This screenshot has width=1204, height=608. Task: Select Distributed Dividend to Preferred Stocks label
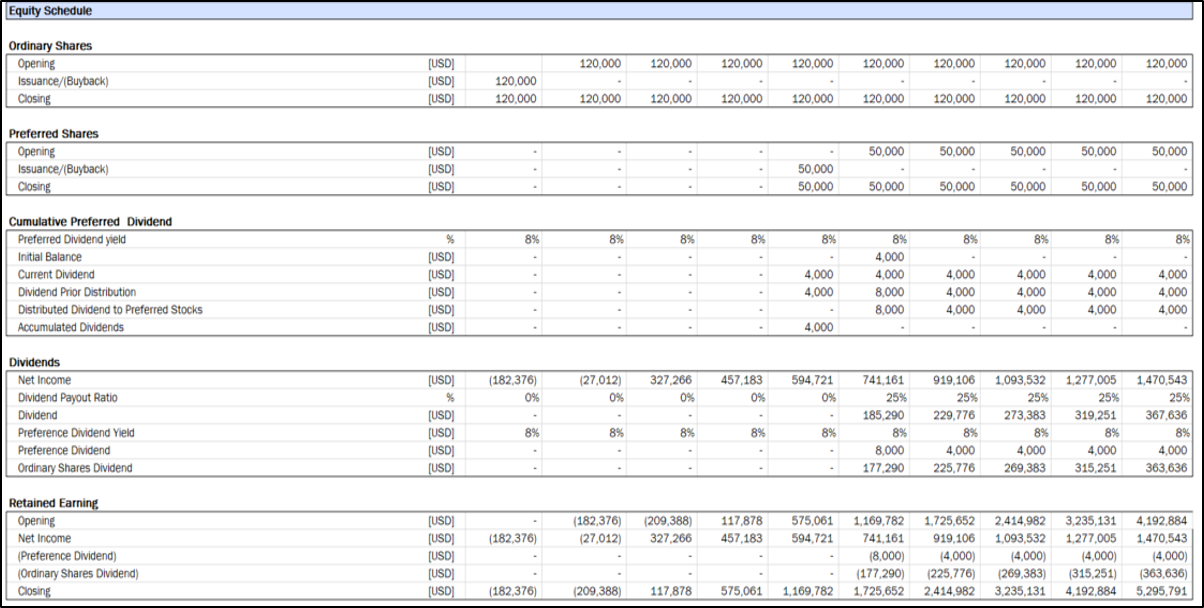pyautogui.click(x=110, y=310)
